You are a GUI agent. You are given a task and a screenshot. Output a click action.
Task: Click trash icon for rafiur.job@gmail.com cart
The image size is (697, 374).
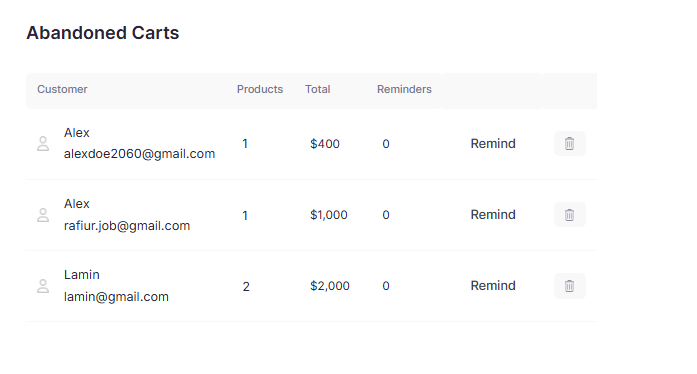tap(569, 215)
